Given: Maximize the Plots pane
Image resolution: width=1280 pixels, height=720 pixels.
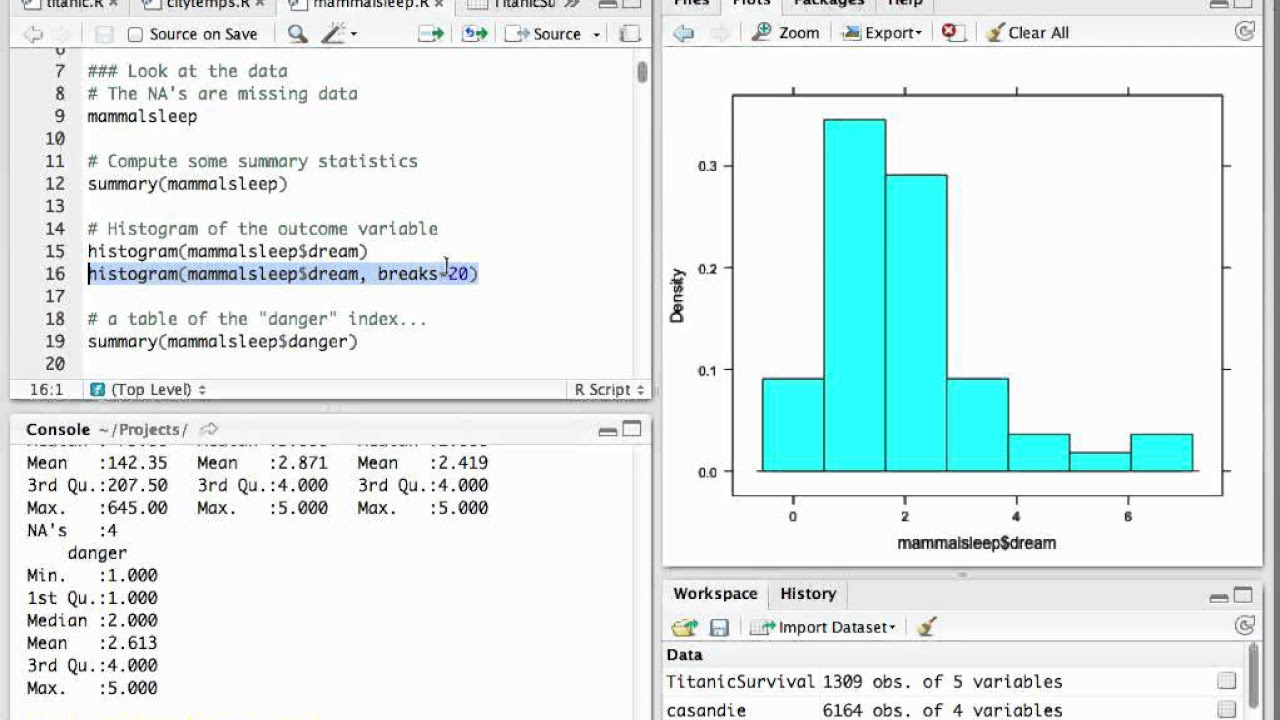Looking at the screenshot, I should (x=1242, y=4).
